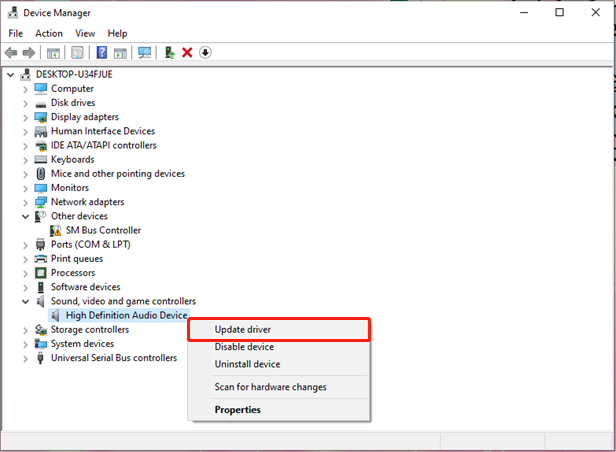
Task: Click the Human Interface Devices icon
Action: (x=40, y=132)
